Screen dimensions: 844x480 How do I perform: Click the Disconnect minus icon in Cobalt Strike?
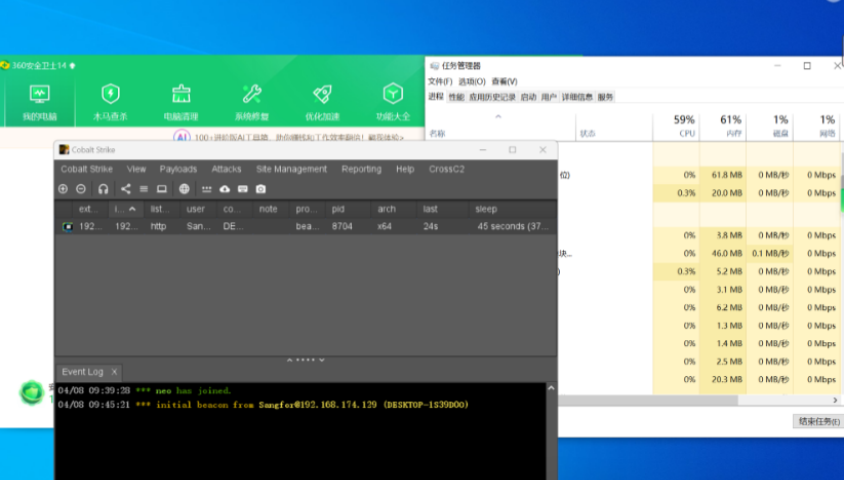[81, 189]
